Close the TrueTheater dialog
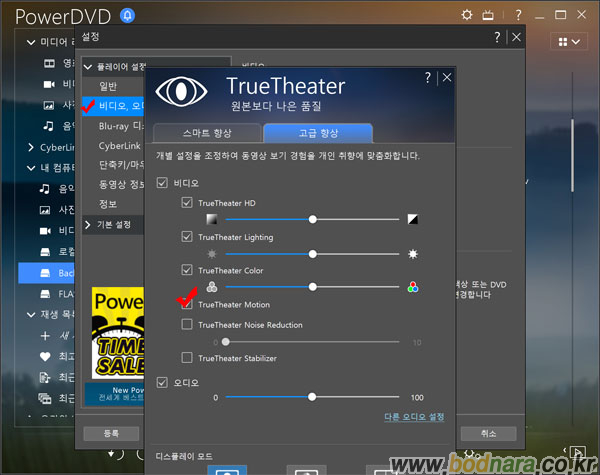Image resolution: width=600 pixels, height=475 pixels. tap(447, 78)
